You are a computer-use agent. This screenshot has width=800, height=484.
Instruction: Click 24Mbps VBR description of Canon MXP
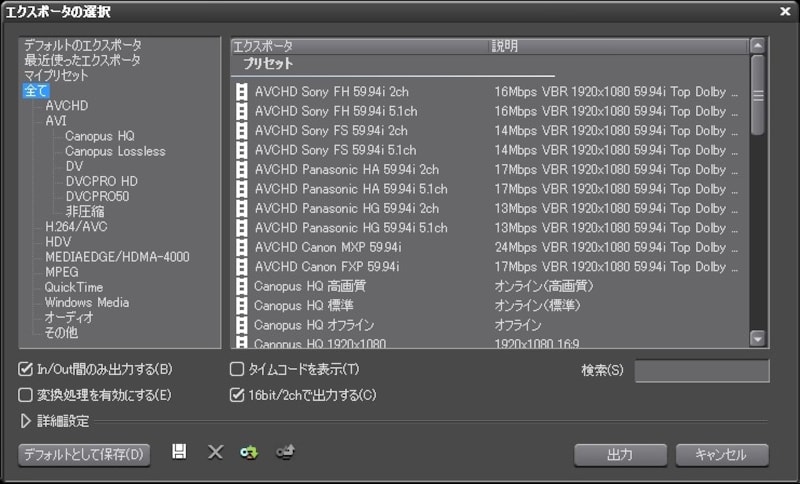point(616,247)
